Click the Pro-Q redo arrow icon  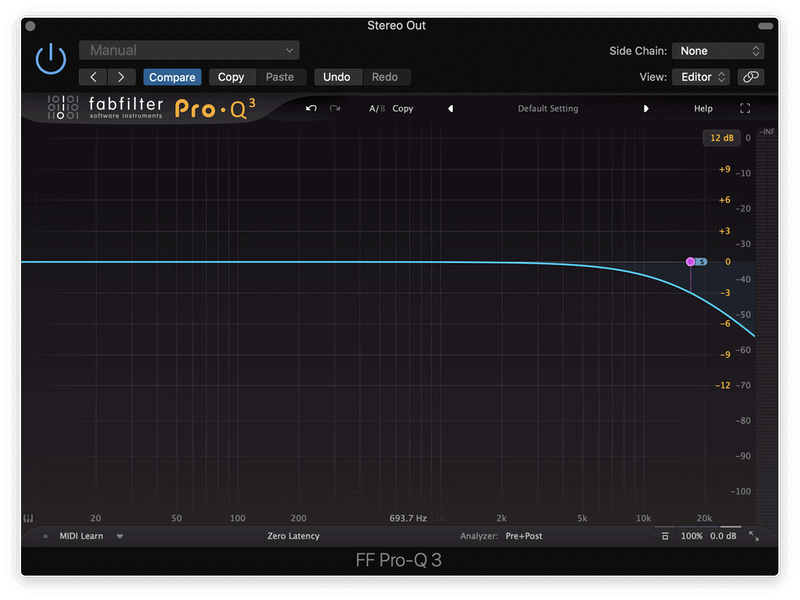[x=335, y=108]
